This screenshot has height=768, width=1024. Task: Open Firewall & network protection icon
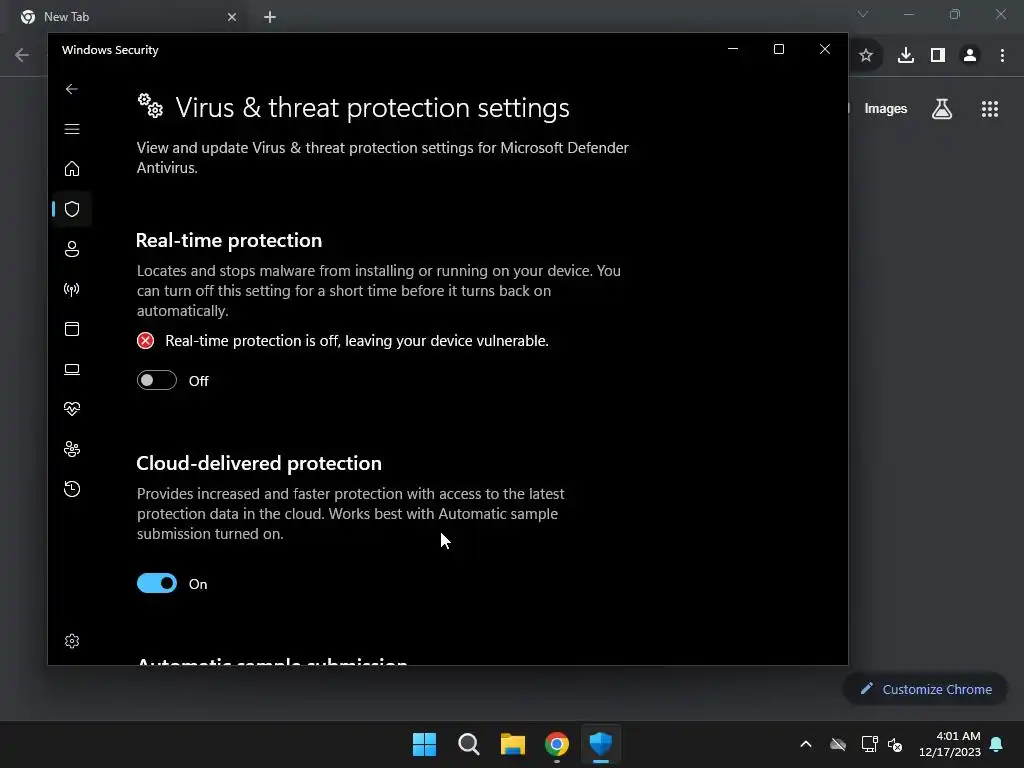[x=72, y=289]
